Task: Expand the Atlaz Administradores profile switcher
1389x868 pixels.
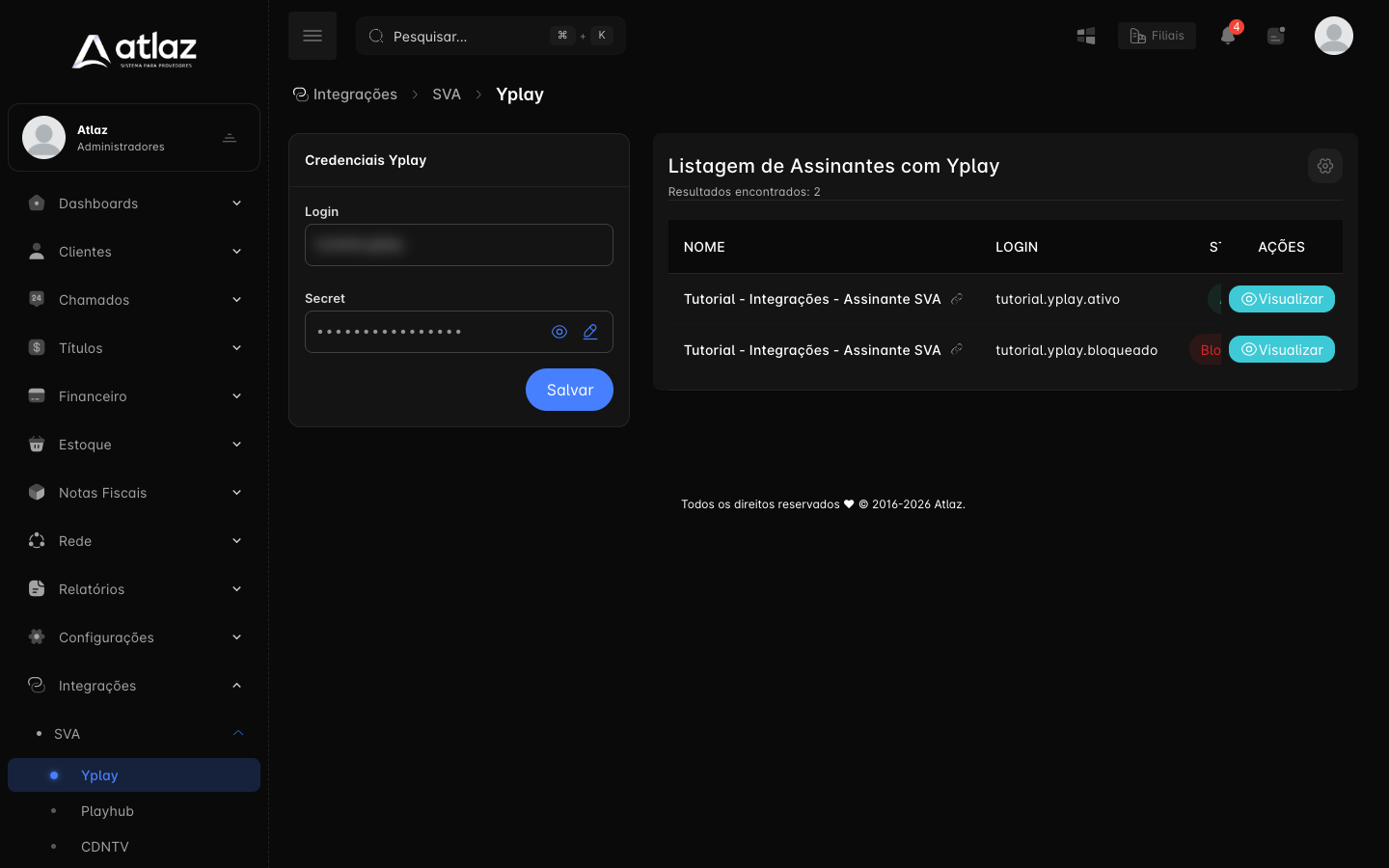Action: pyautogui.click(x=230, y=138)
